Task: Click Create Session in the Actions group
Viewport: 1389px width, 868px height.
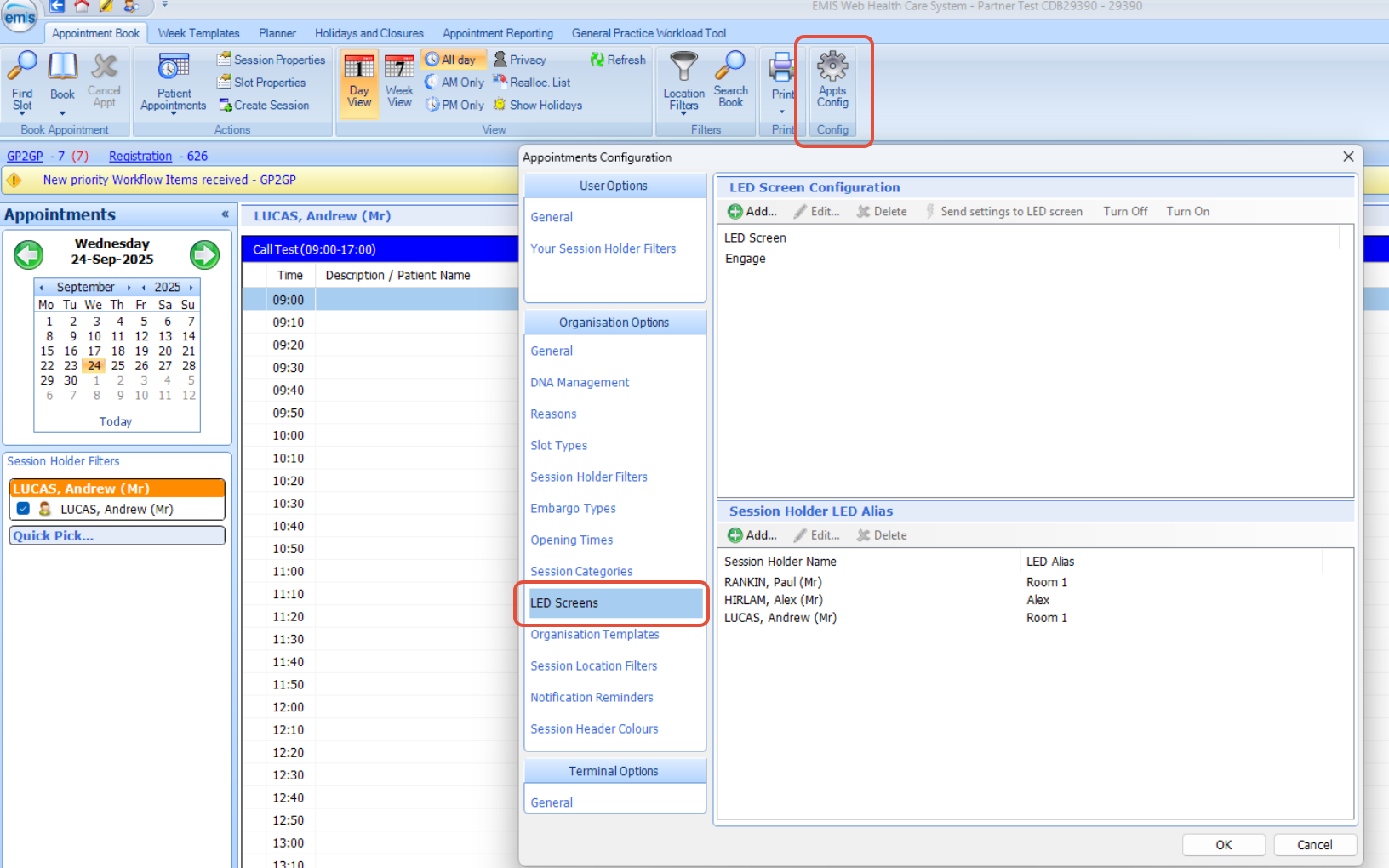Action: click(264, 106)
